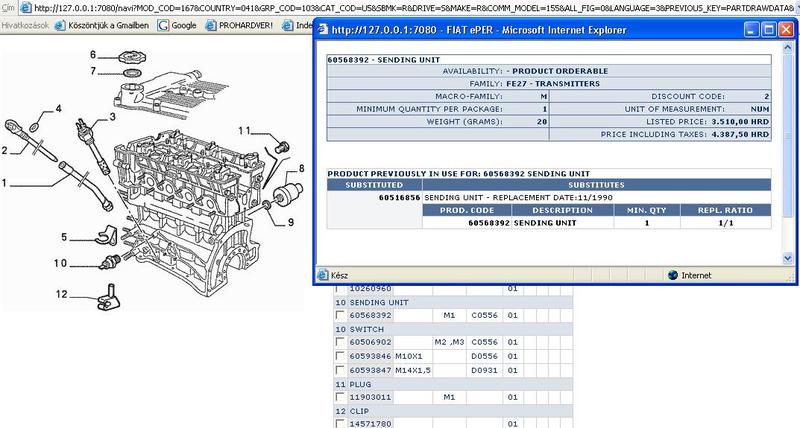Viewport: 800px width, 428px height.
Task: Tick the checkbox next to part 14571780
Action: point(340,423)
